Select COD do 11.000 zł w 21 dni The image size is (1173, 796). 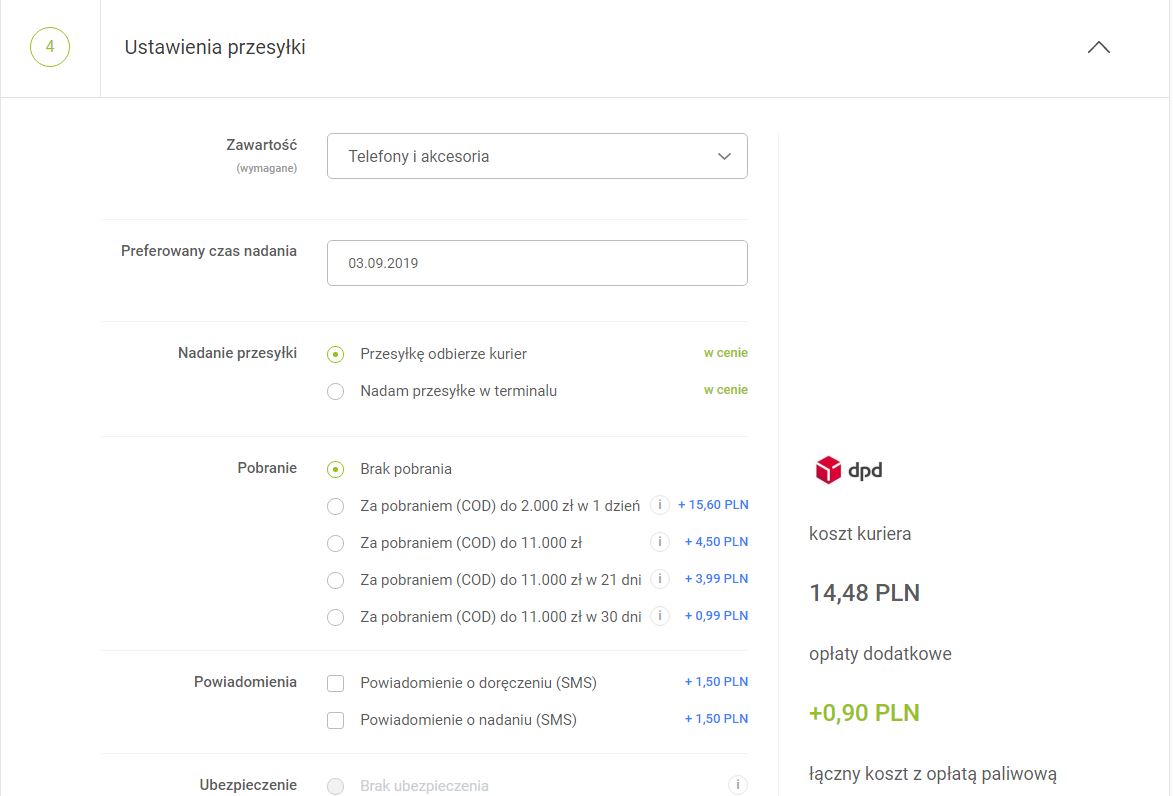pos(336,581)
